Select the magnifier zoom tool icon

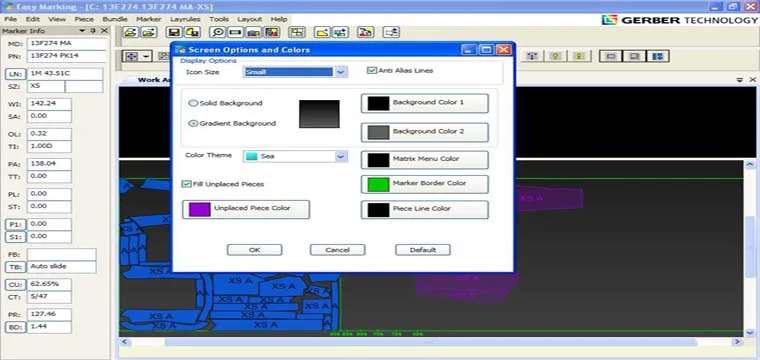[x=217, y=32]
